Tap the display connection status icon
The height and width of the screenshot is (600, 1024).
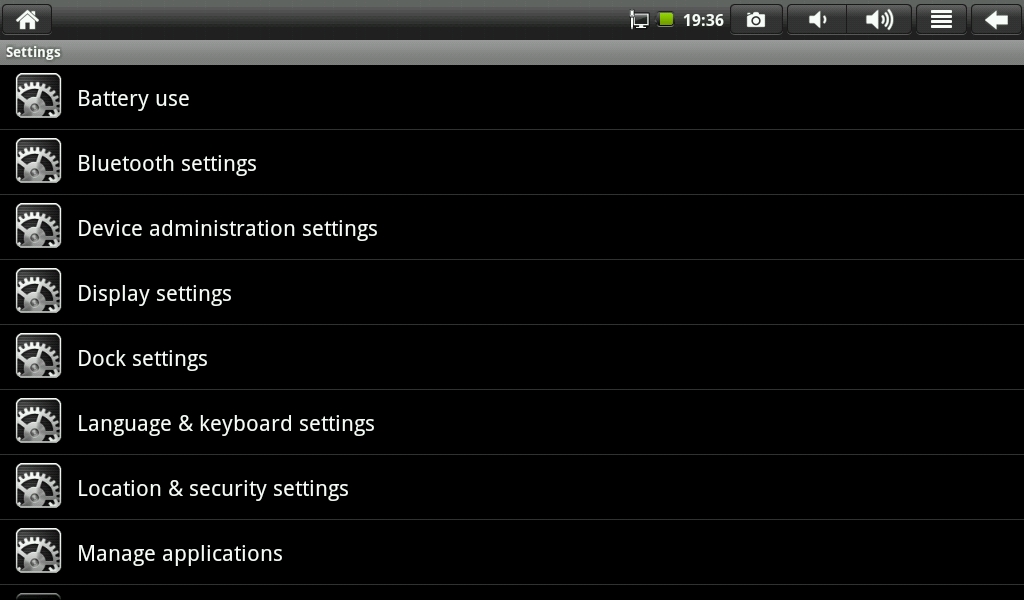click(x=639, y=20)
